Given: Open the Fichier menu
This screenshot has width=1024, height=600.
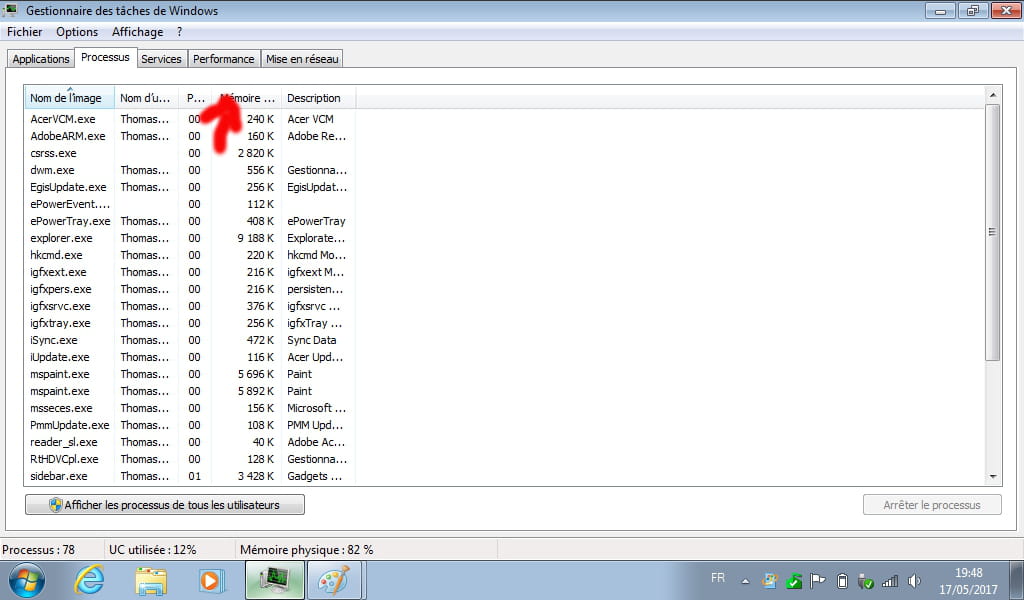Looking at the screenshot, I should tap(25, 32).
